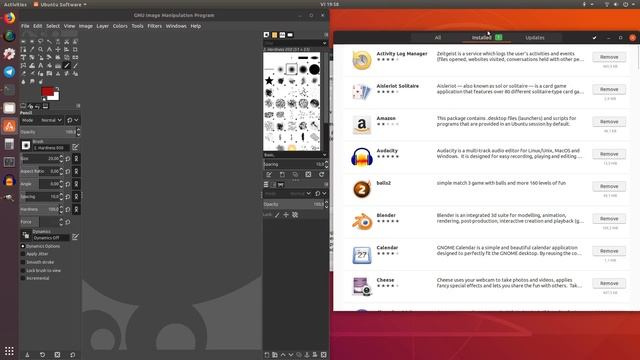640x360 pixels.
Task: Switch to the Updates tab in Ubuntu Software
Action: tap(535, 38)
